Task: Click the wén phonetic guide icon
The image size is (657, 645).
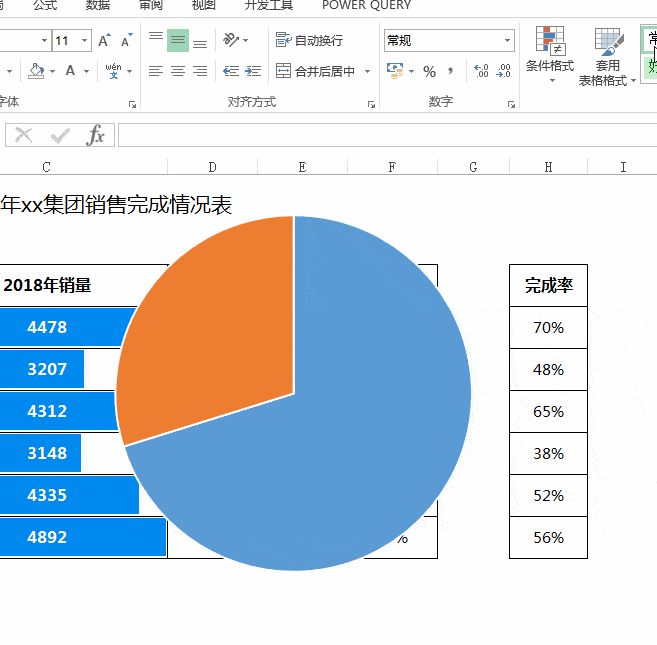Action: tap(114, 71)
